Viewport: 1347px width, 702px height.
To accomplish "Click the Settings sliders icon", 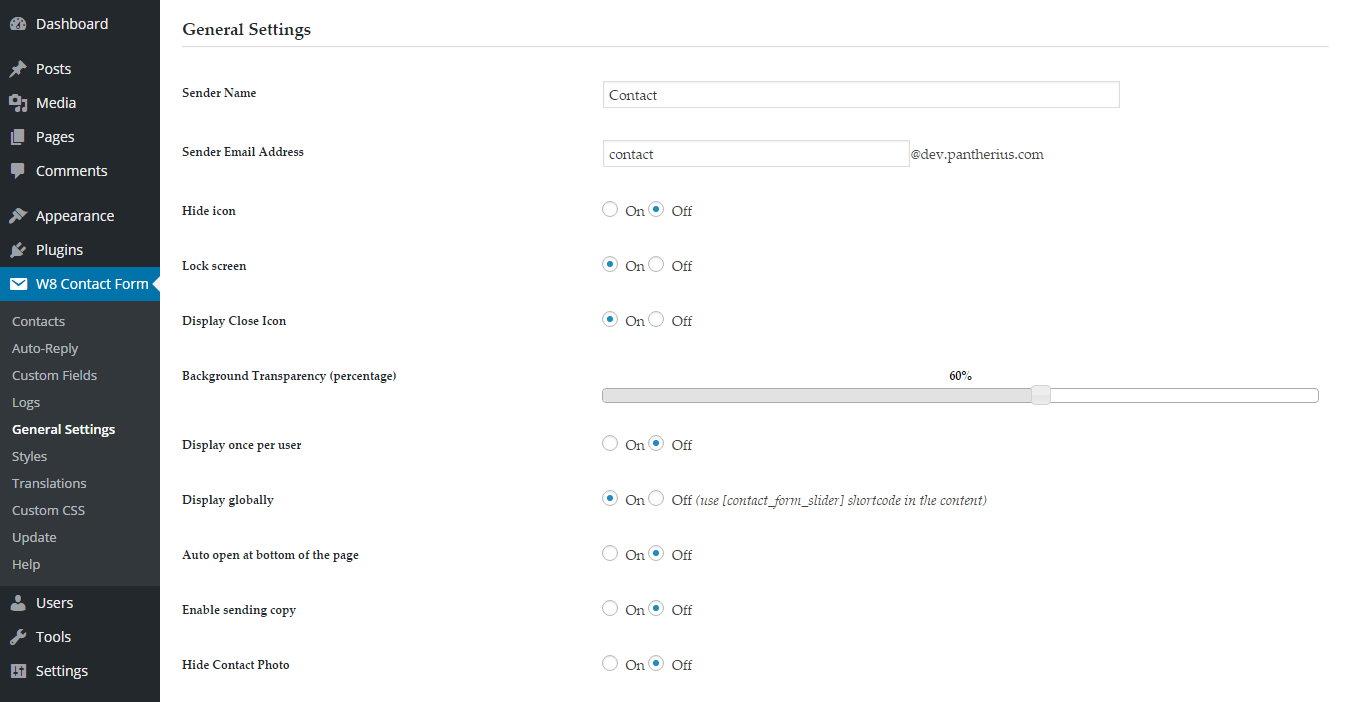I will pyautogui.click(x=18, y=671).
